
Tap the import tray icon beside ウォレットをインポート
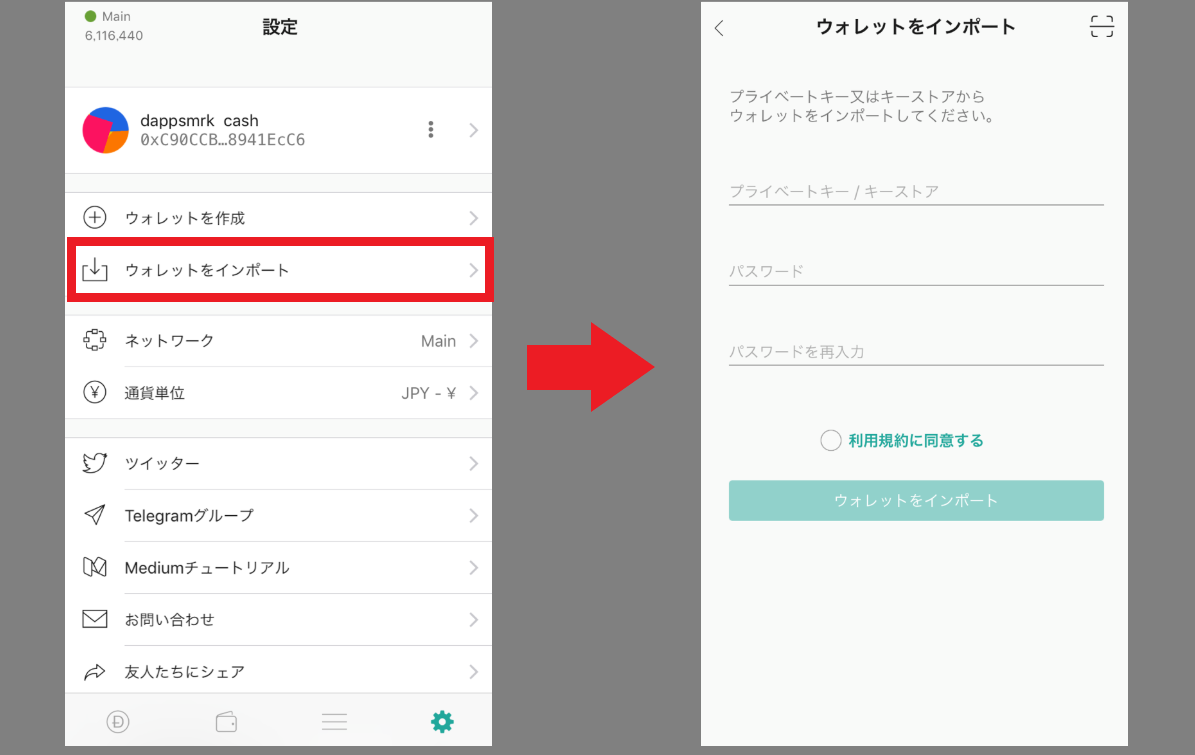point(95,270)
